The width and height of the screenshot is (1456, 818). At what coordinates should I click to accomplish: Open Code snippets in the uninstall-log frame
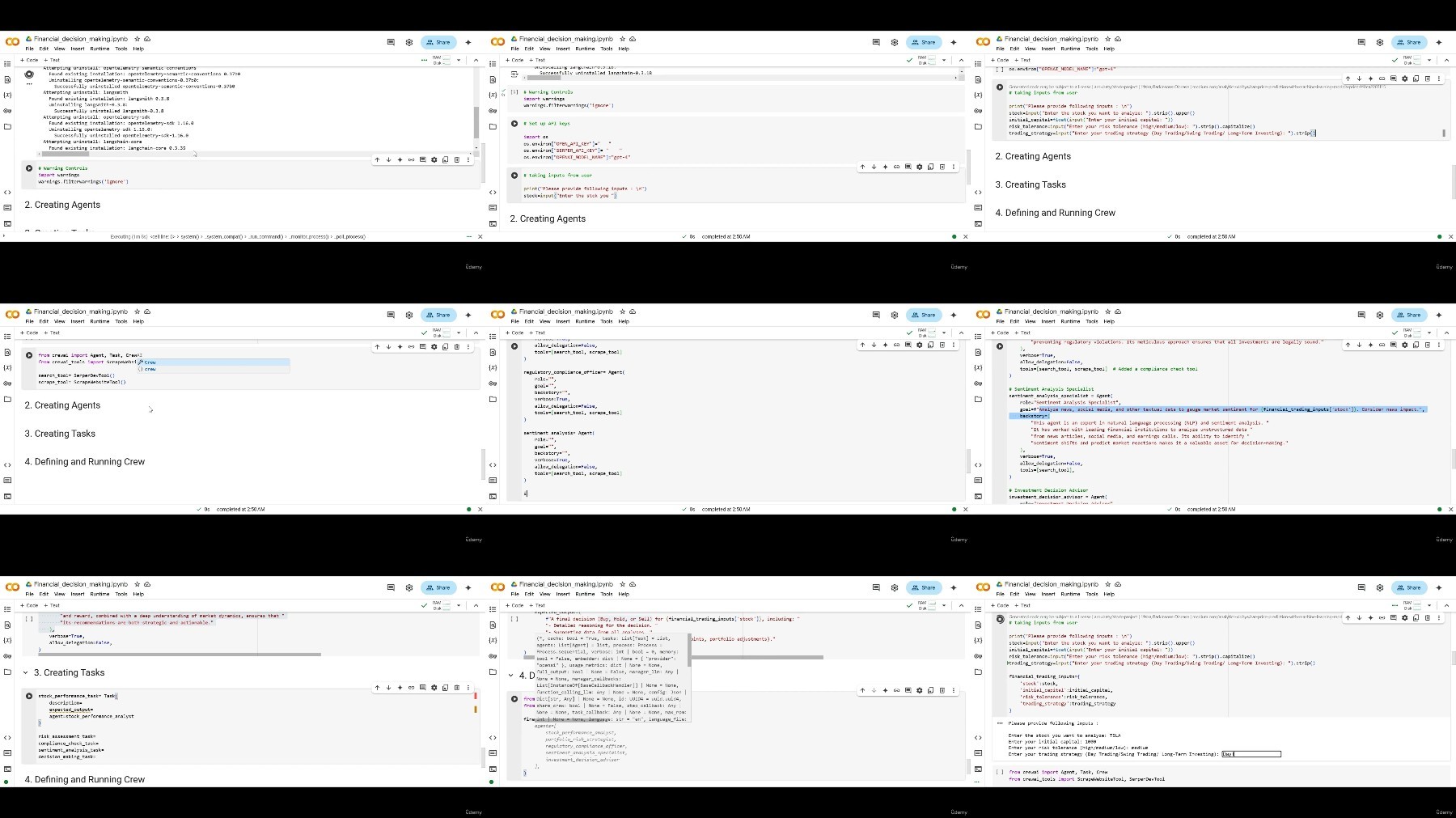[x=7, y=193]
